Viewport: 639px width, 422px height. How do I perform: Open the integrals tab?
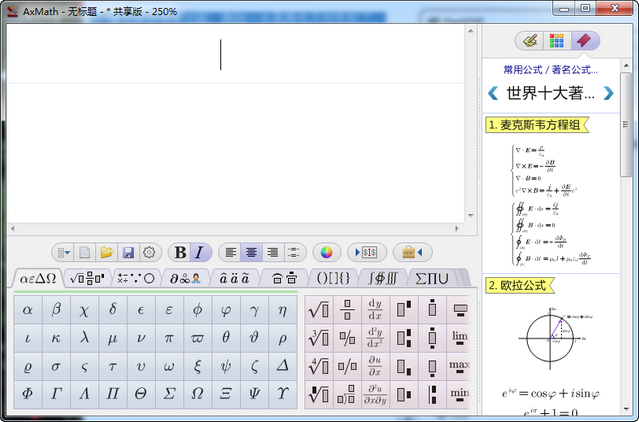coord(383,278)
